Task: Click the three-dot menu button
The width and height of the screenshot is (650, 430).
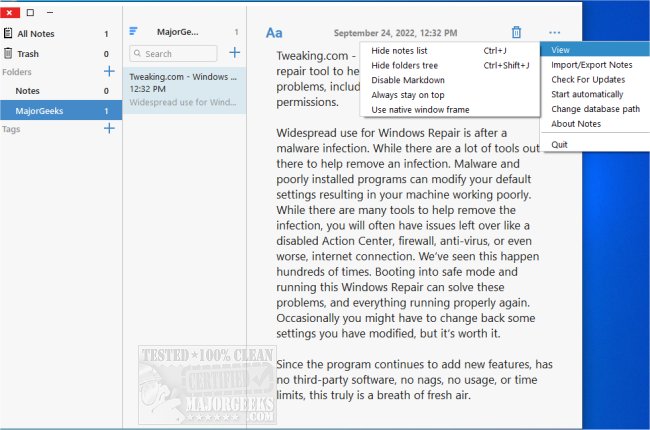Action: pyautogui.click(x=554, y=32)
